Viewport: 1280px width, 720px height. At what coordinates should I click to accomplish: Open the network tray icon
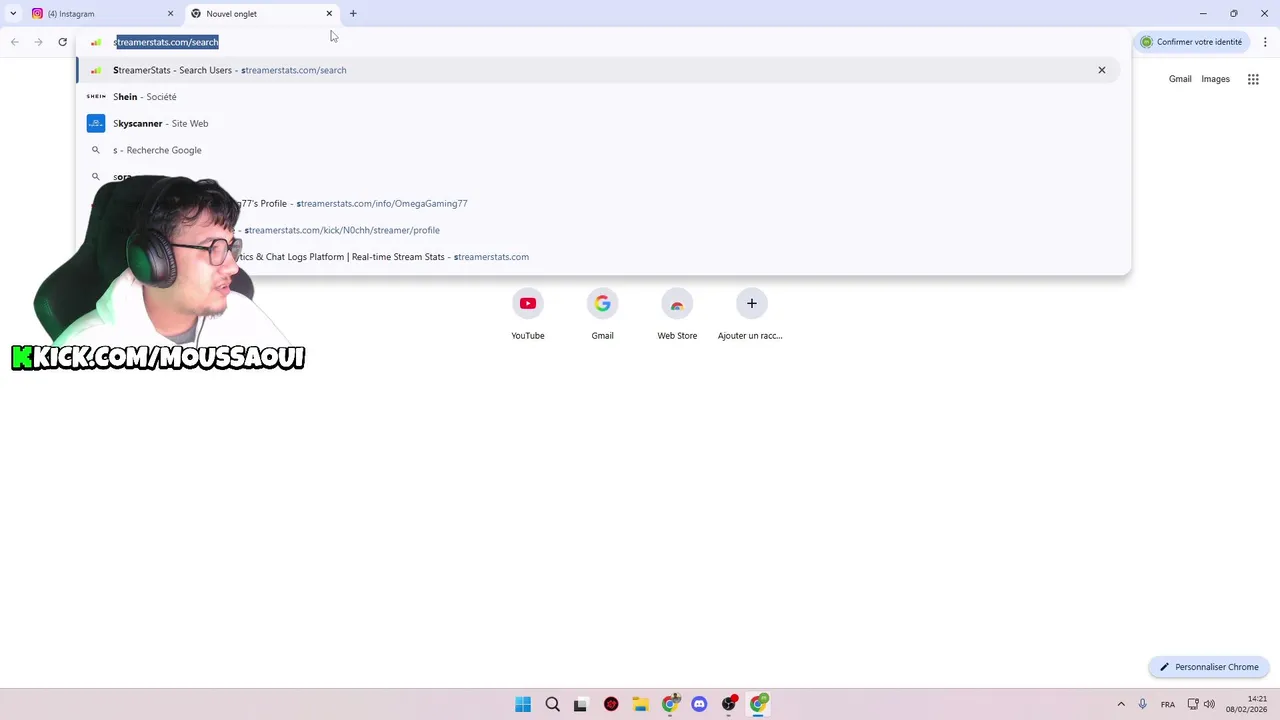tap(1193, 704)
